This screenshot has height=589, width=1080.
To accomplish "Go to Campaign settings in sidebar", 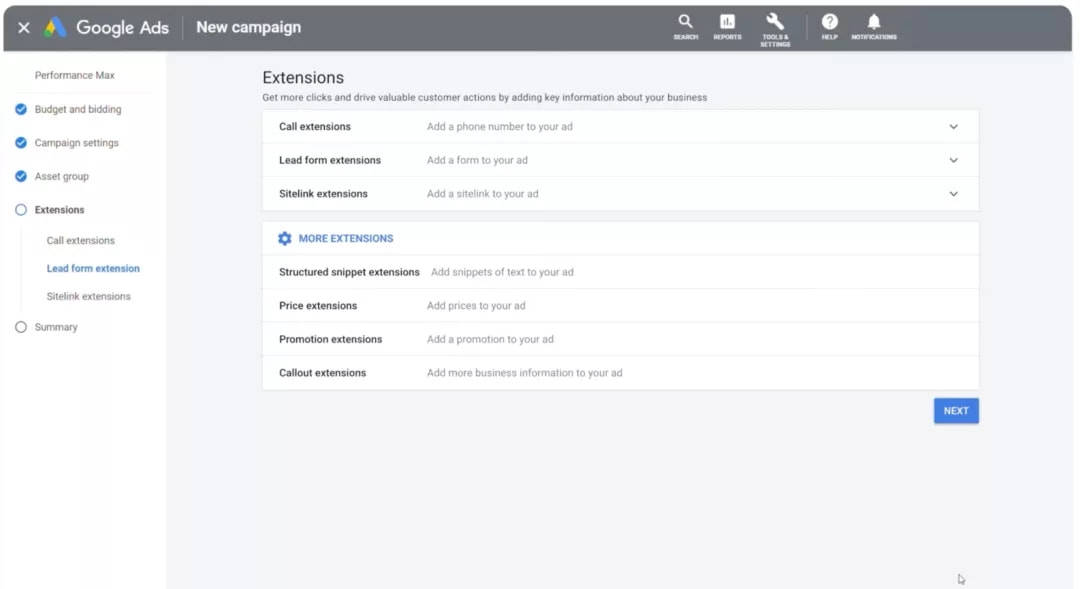I will 76,143.
